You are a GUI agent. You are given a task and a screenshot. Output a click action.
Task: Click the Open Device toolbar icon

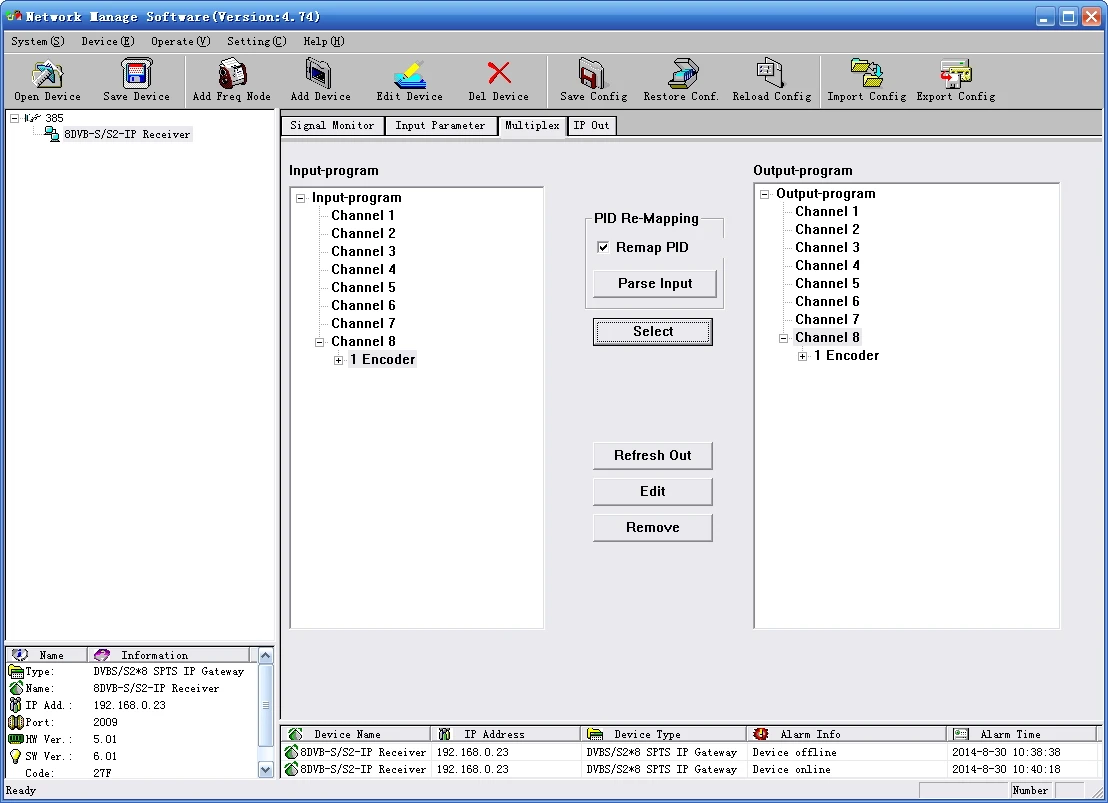coord(47,74)
